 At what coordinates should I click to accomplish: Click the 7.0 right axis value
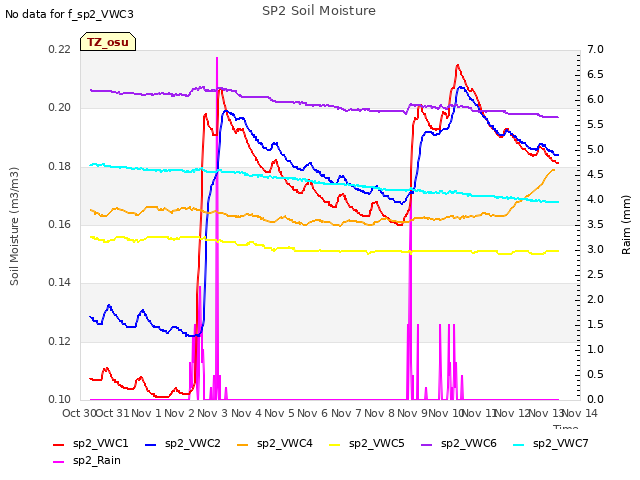[x=595, y=49]
